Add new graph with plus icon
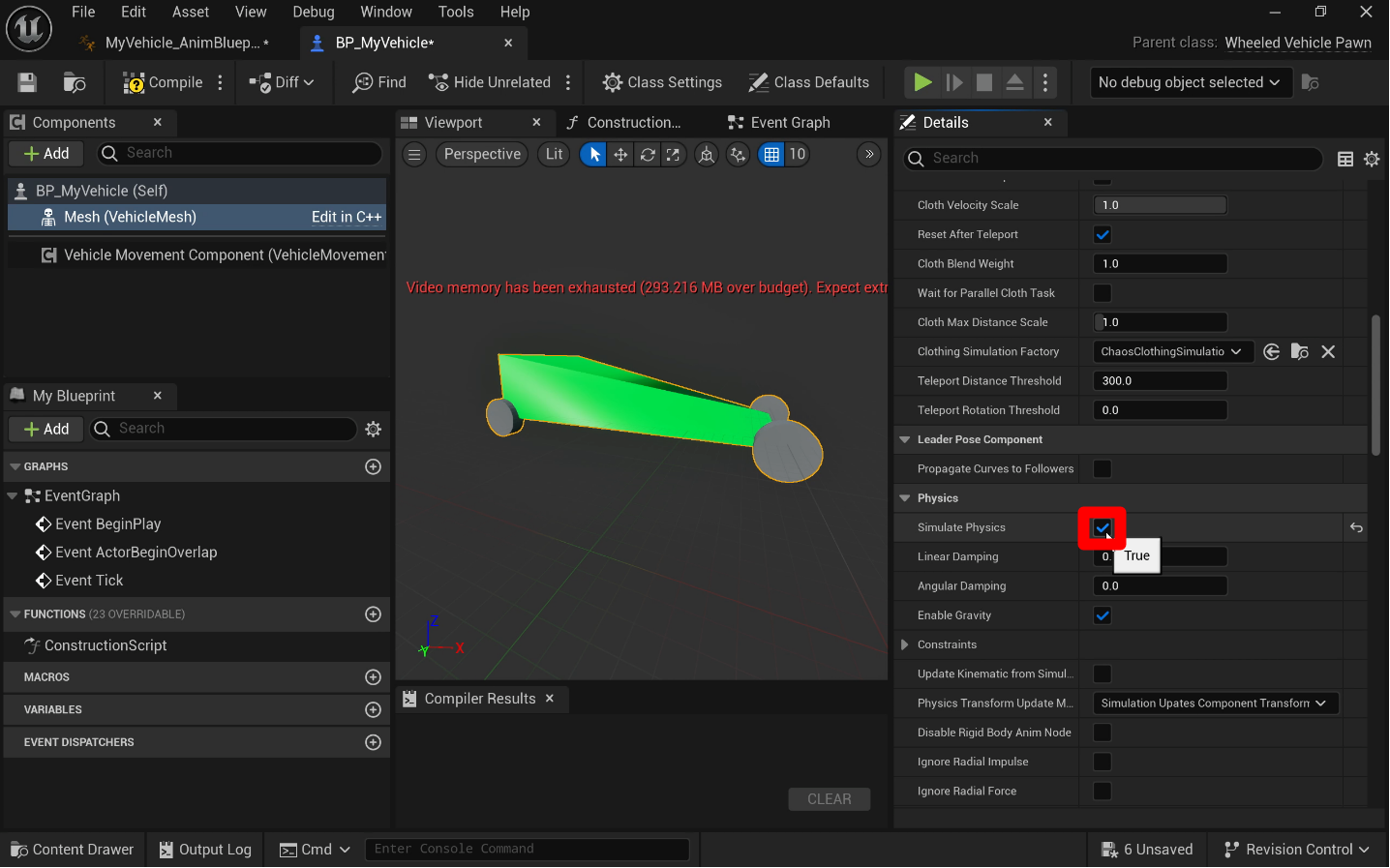The image size is (1390, 868). (x=373, y=466)
